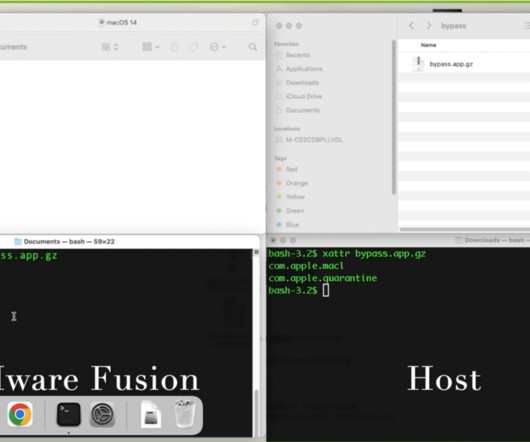The image size is (530, 442).
Task: Click the icon at right of macOS 14 title
Action: click(255, 23)
